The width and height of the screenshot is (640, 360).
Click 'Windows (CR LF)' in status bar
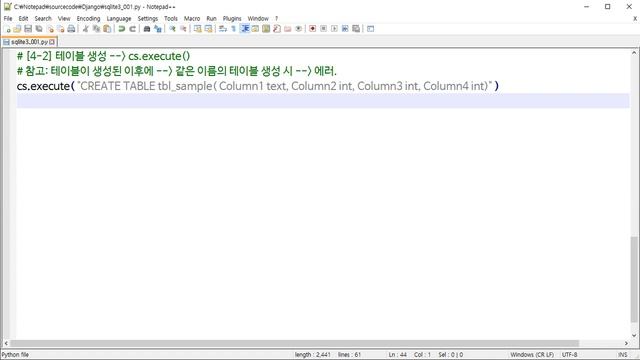532,355
